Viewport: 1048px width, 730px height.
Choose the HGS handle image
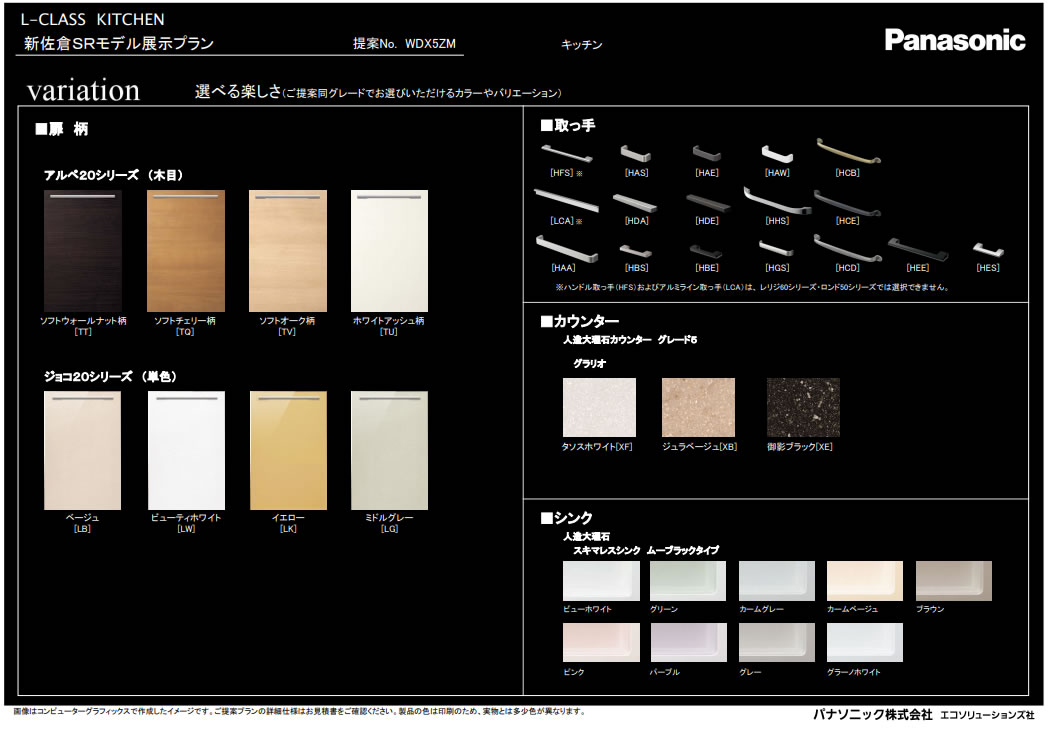776,249
